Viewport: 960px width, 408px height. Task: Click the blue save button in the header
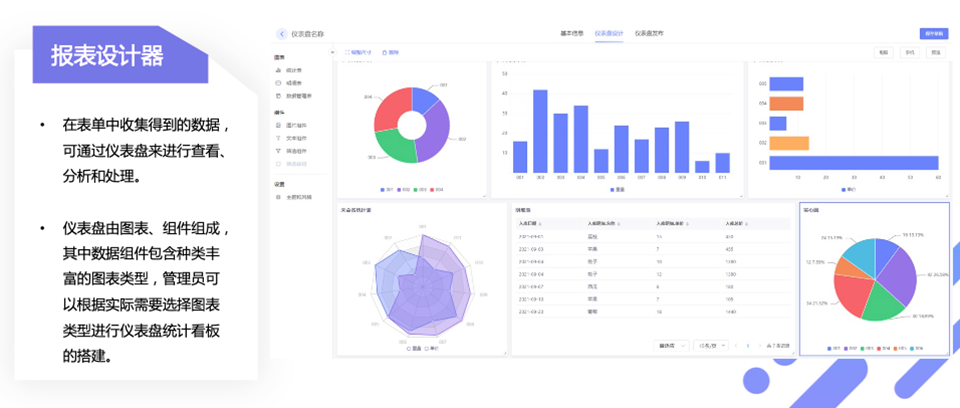934,34
